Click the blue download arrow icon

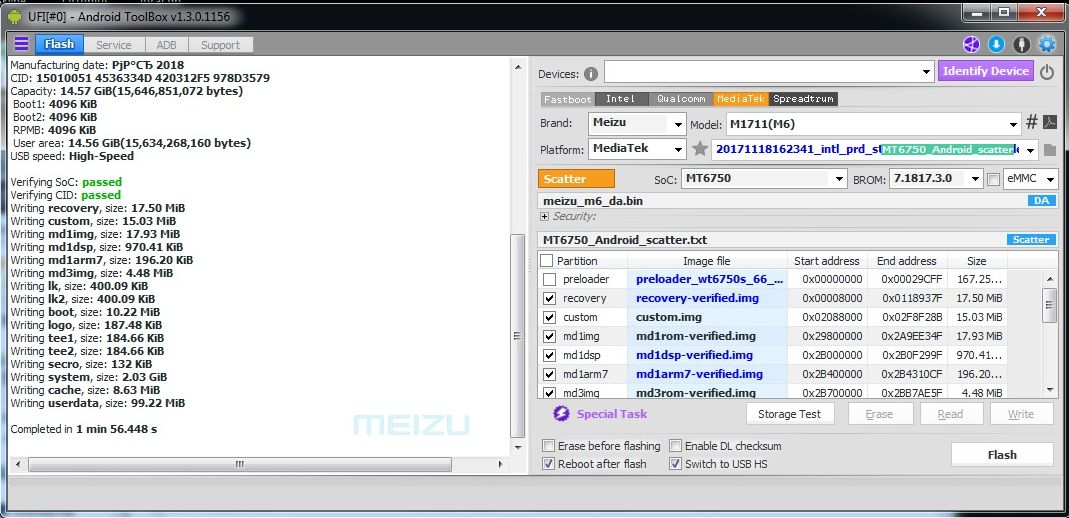(x=996, y=45)
